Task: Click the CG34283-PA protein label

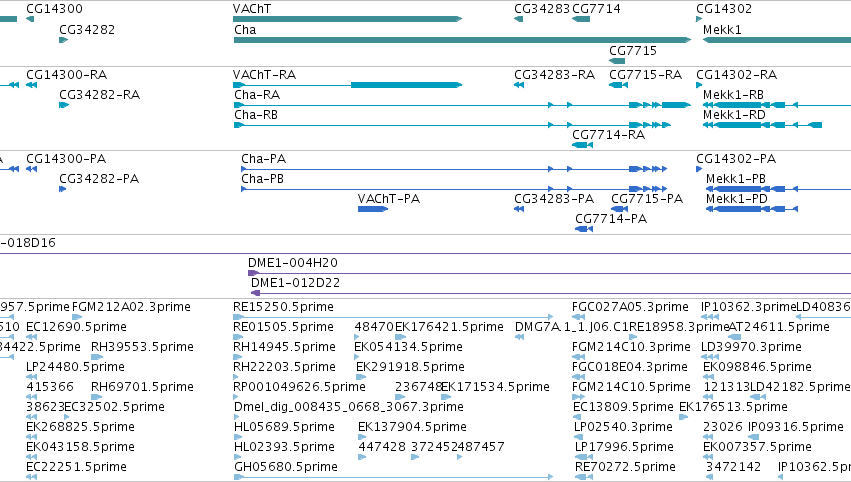Action: 554,199
